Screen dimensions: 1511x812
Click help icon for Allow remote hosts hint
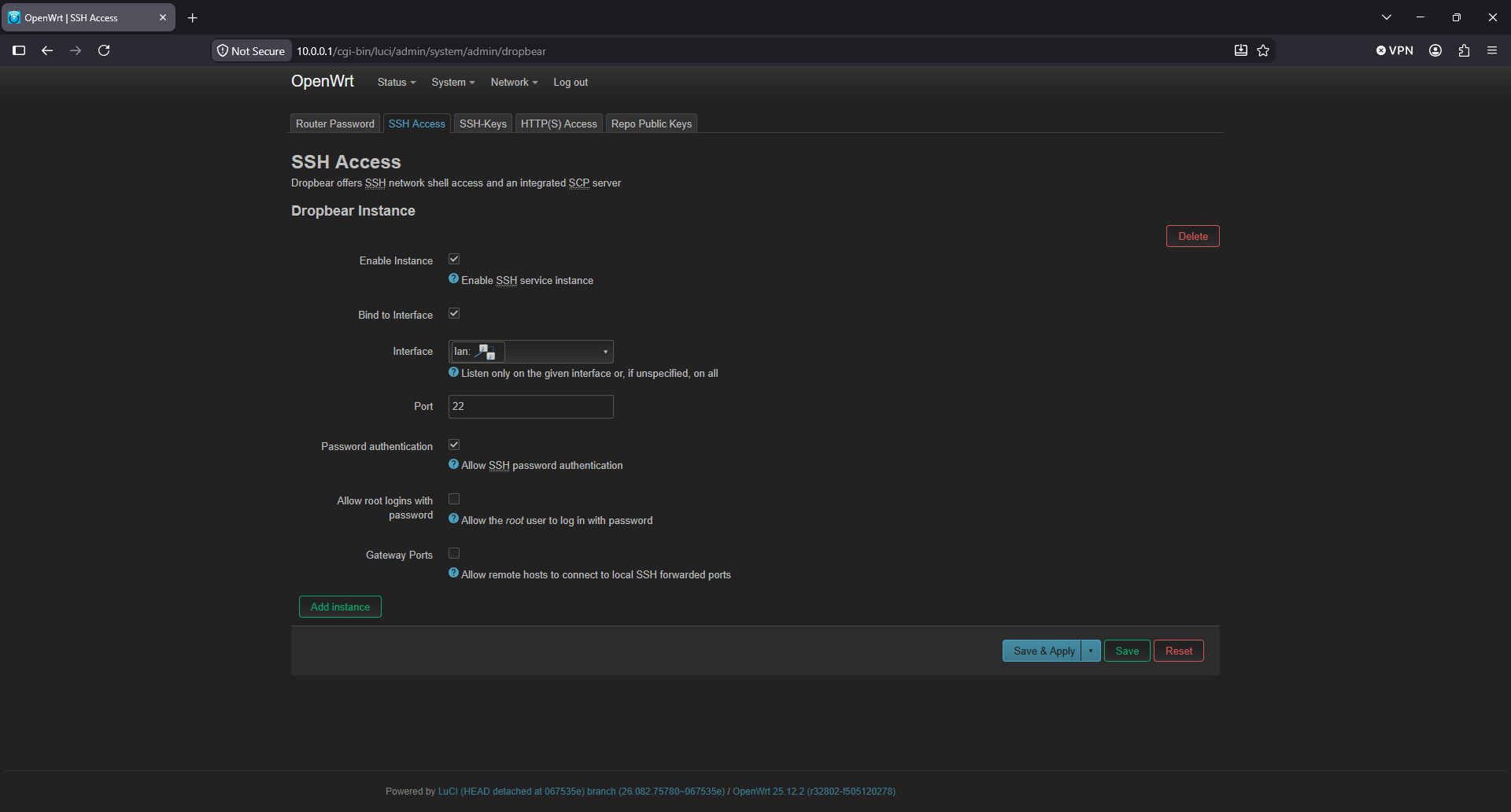(x=453, y=573)
